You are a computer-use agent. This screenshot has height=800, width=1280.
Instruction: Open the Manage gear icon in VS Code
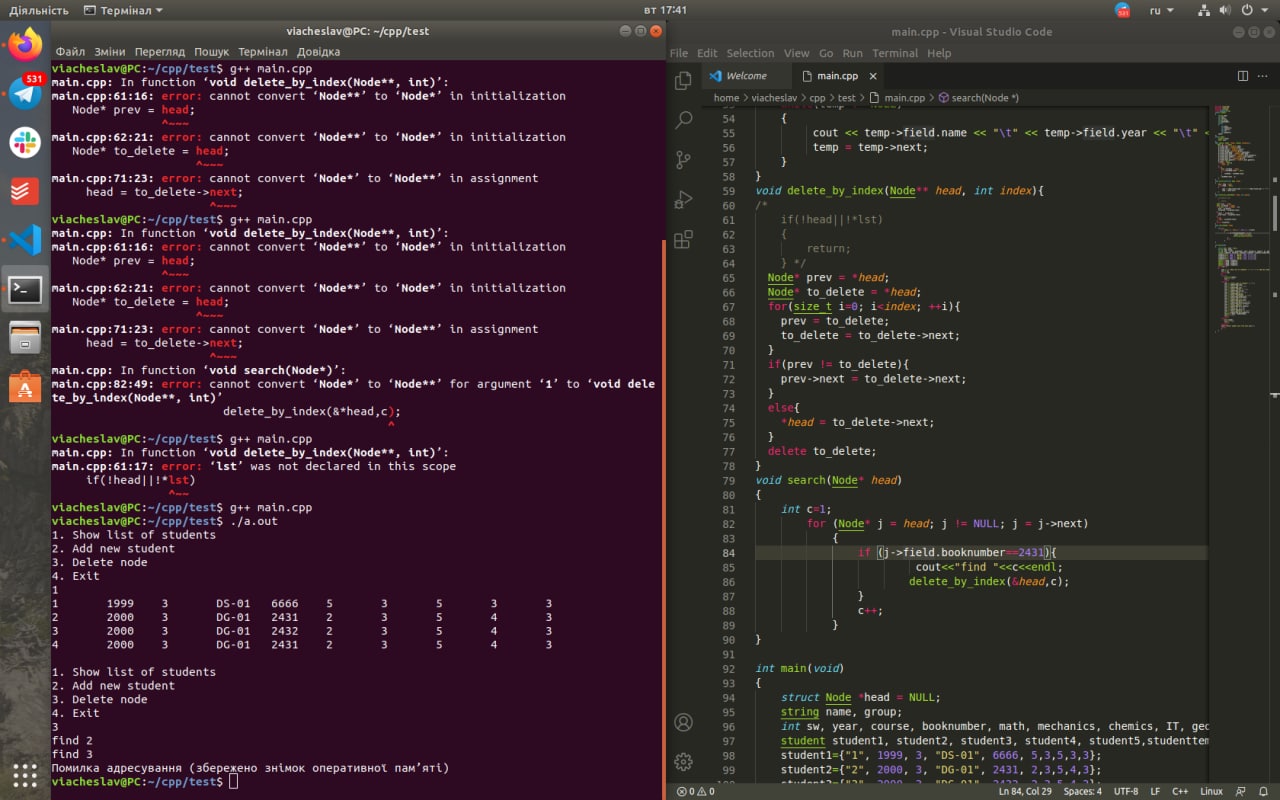tap(684, 762)
